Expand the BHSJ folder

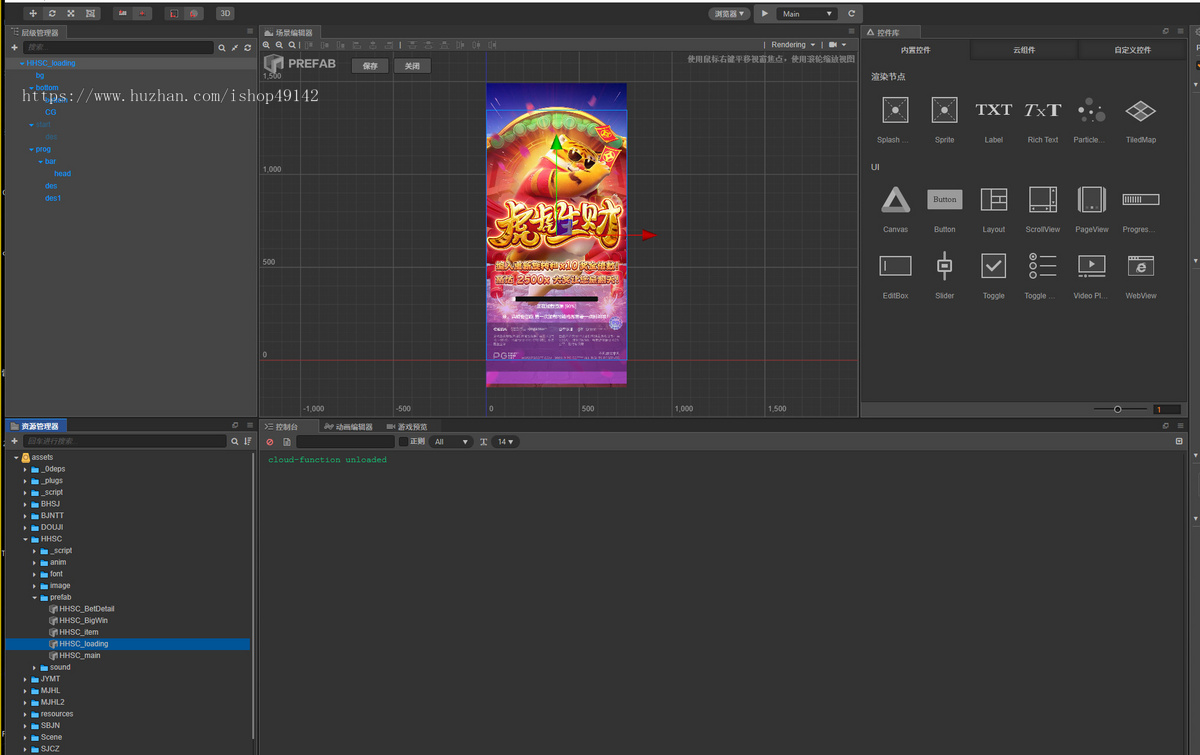(x=26, y=504)
